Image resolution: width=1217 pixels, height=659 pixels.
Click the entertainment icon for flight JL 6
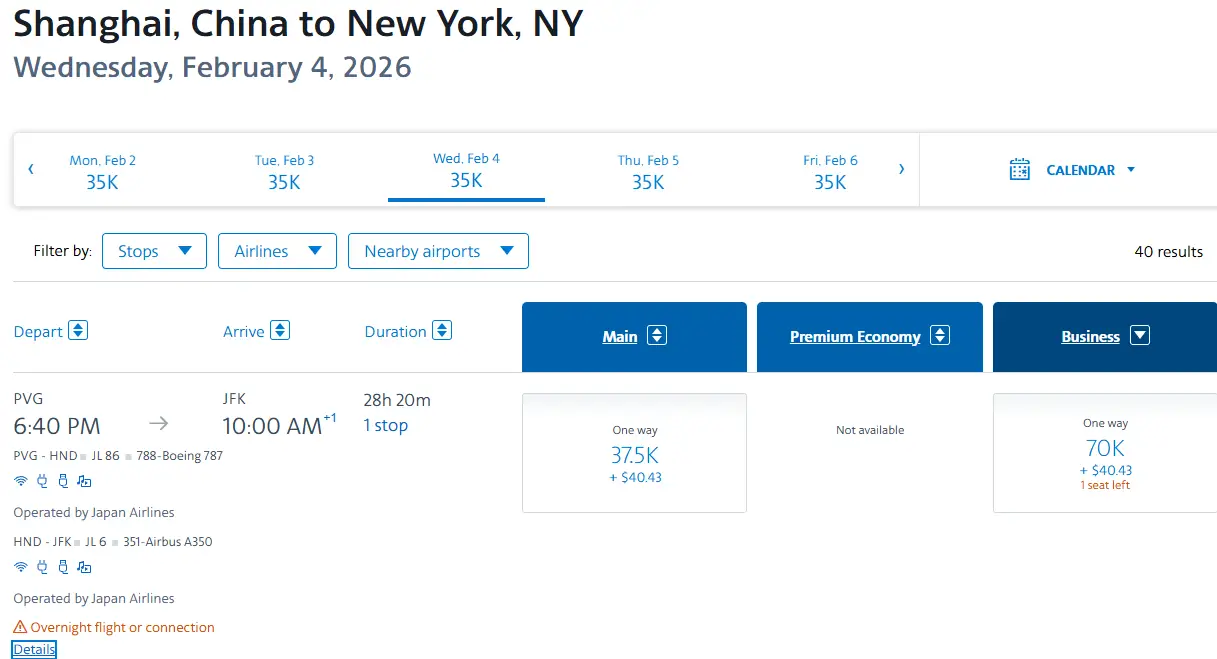click(x=84, y=567)
